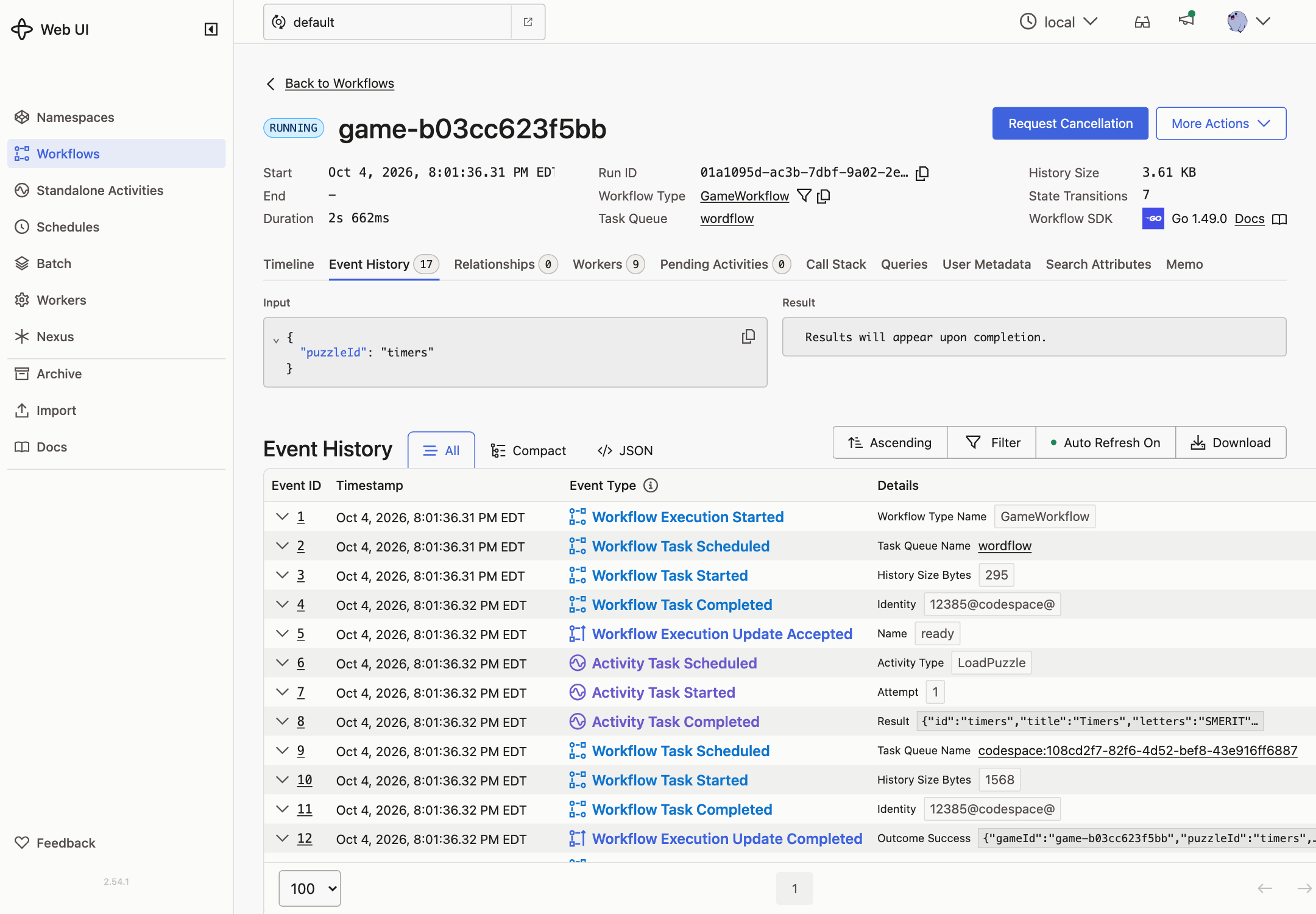Open event filter options
This screenshot has height=914, width=1316.
click(x=992, y=442)
